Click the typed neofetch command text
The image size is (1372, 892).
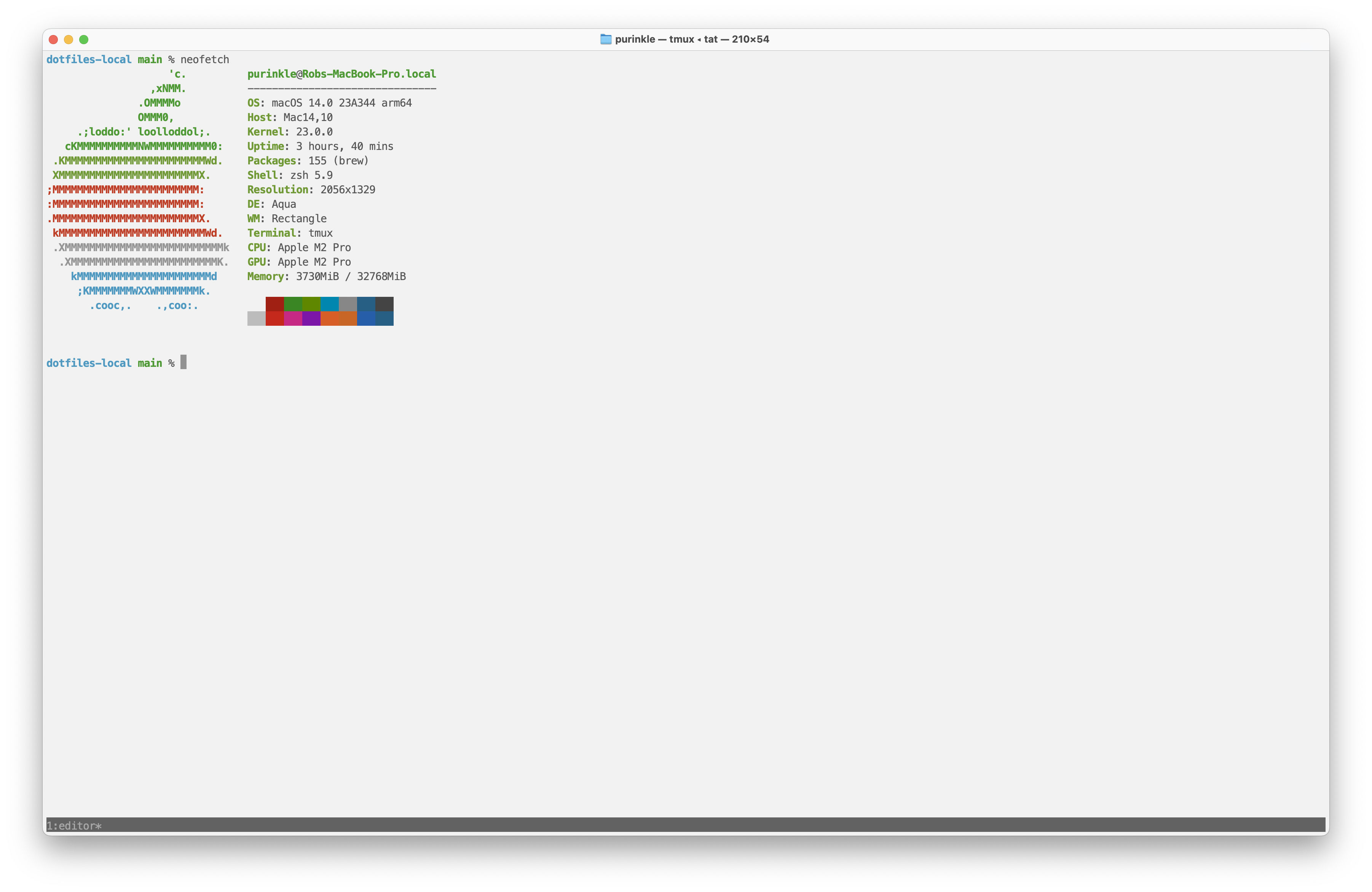pos(205,59)
